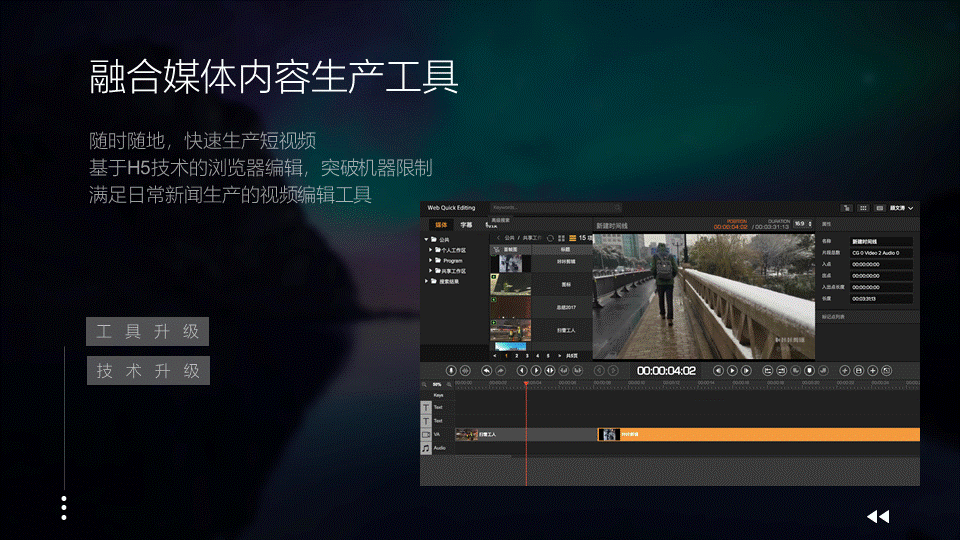Select the 媒体 tab

pos(441,225)
